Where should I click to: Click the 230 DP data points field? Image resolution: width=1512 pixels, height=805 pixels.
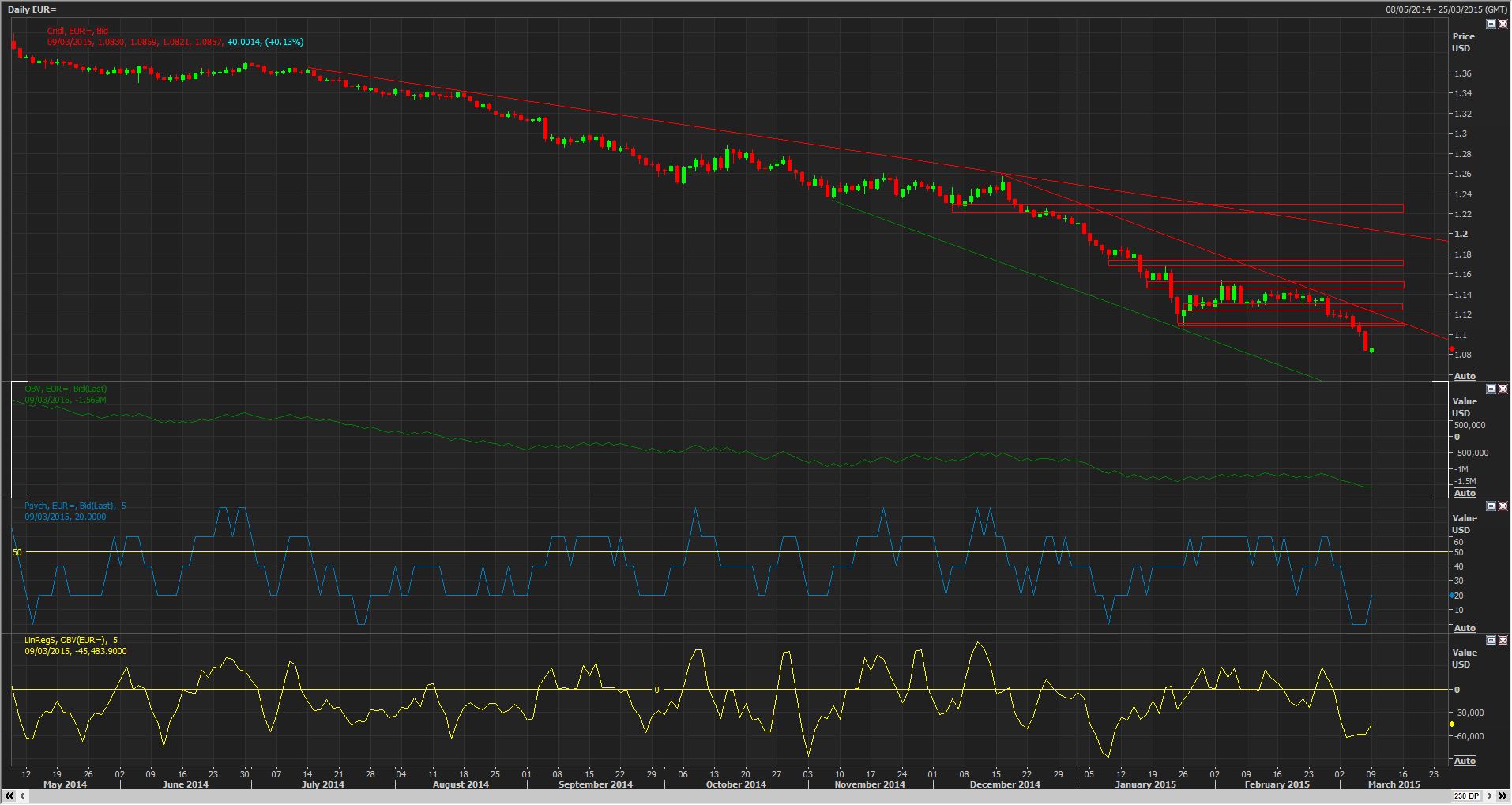point(1467,796)
